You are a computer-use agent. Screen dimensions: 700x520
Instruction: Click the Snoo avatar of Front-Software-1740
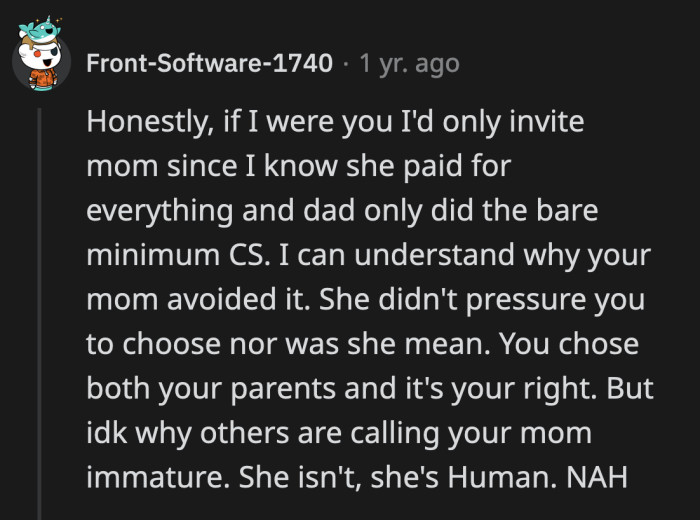[41, 60]
